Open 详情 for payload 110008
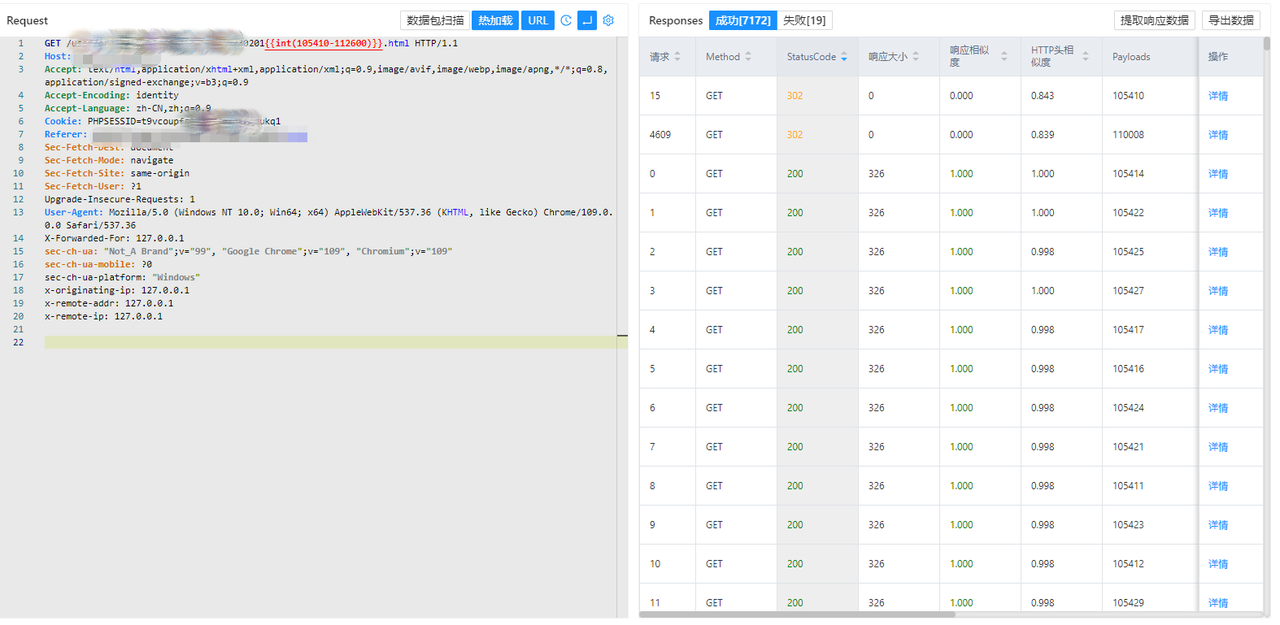Viewport: 1280px width, 625px height. (1218, 135)
